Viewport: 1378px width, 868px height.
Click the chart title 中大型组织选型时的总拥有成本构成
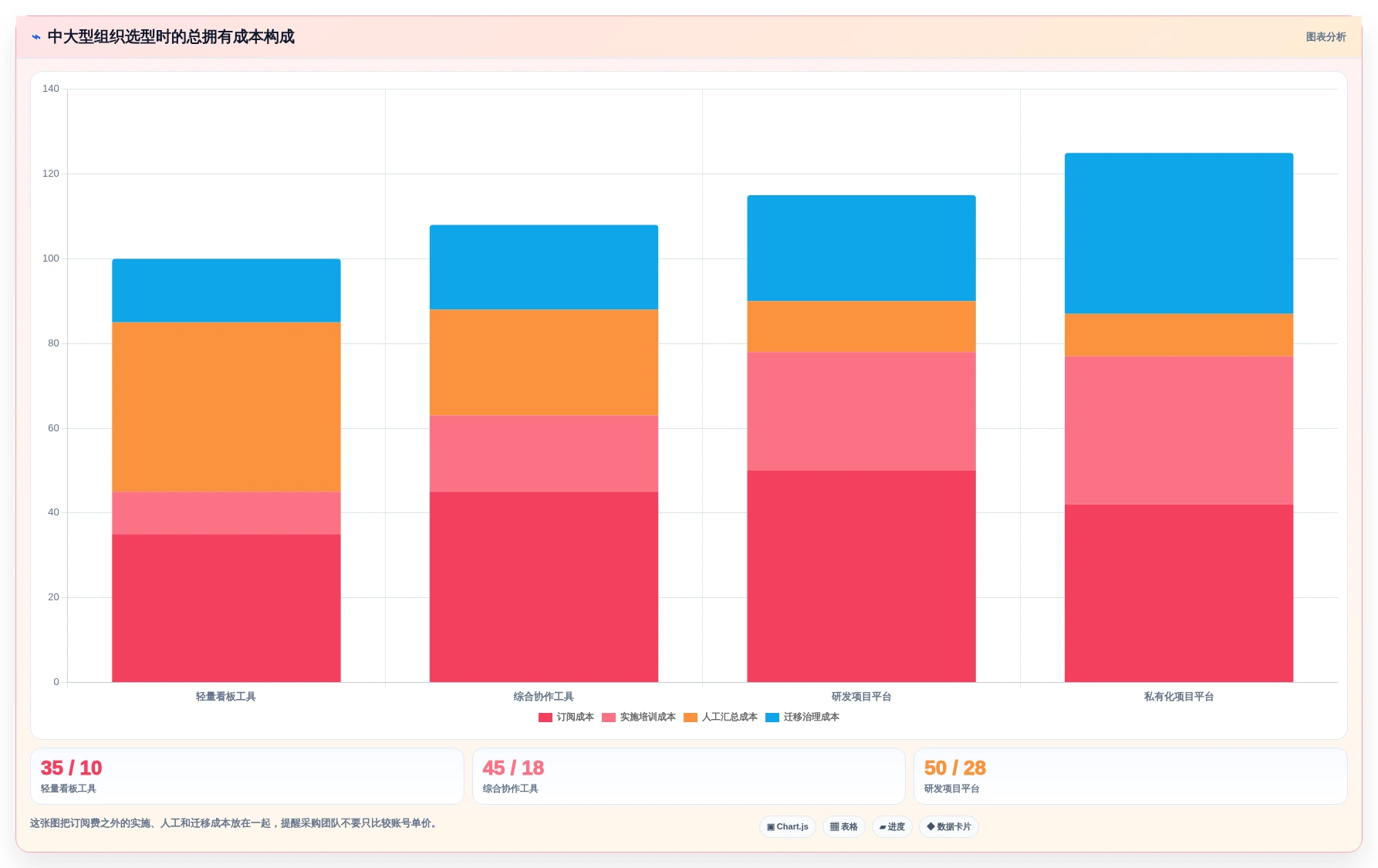(x=171, y=37)
